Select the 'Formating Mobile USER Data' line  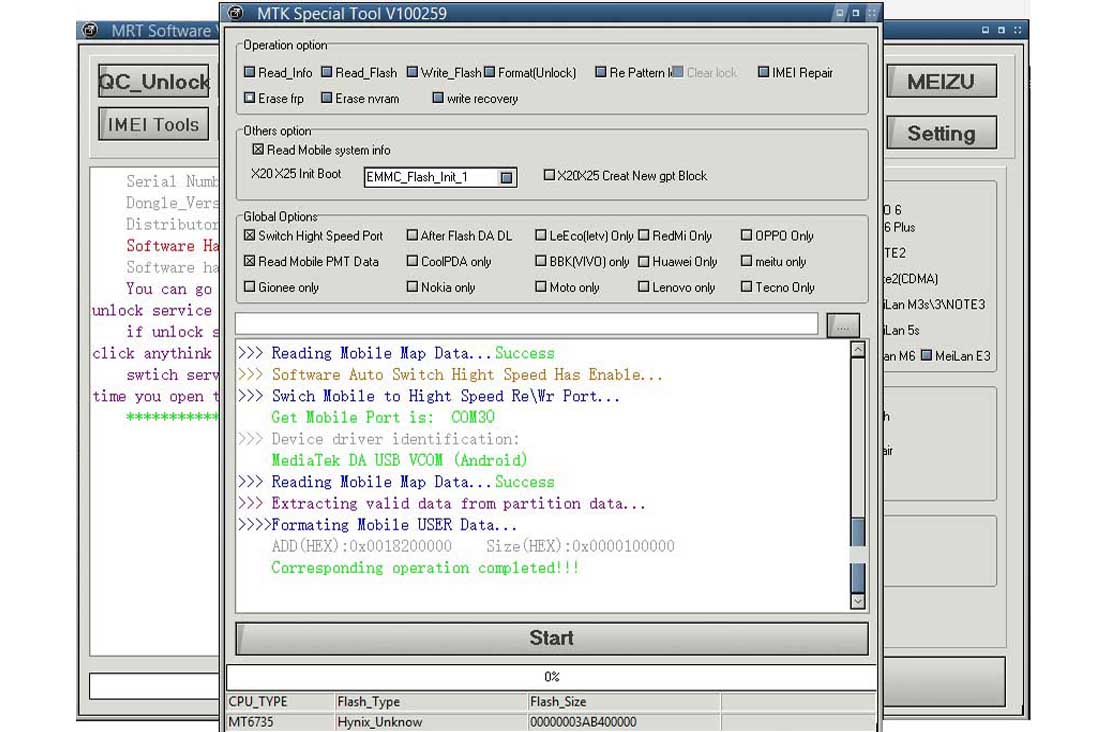click(378, 525)
